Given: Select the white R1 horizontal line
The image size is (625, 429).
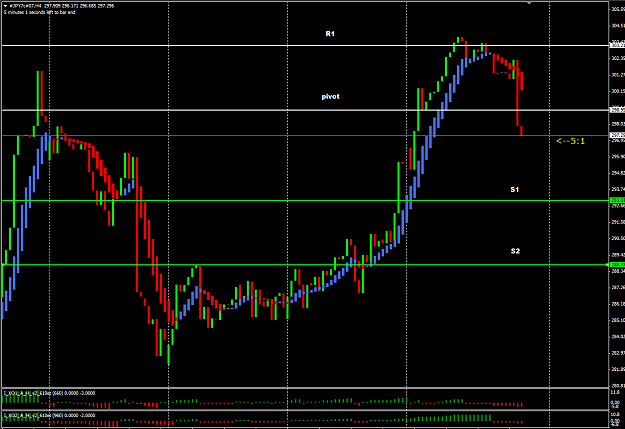Looking at the screenshot, I should coord(305,46).
